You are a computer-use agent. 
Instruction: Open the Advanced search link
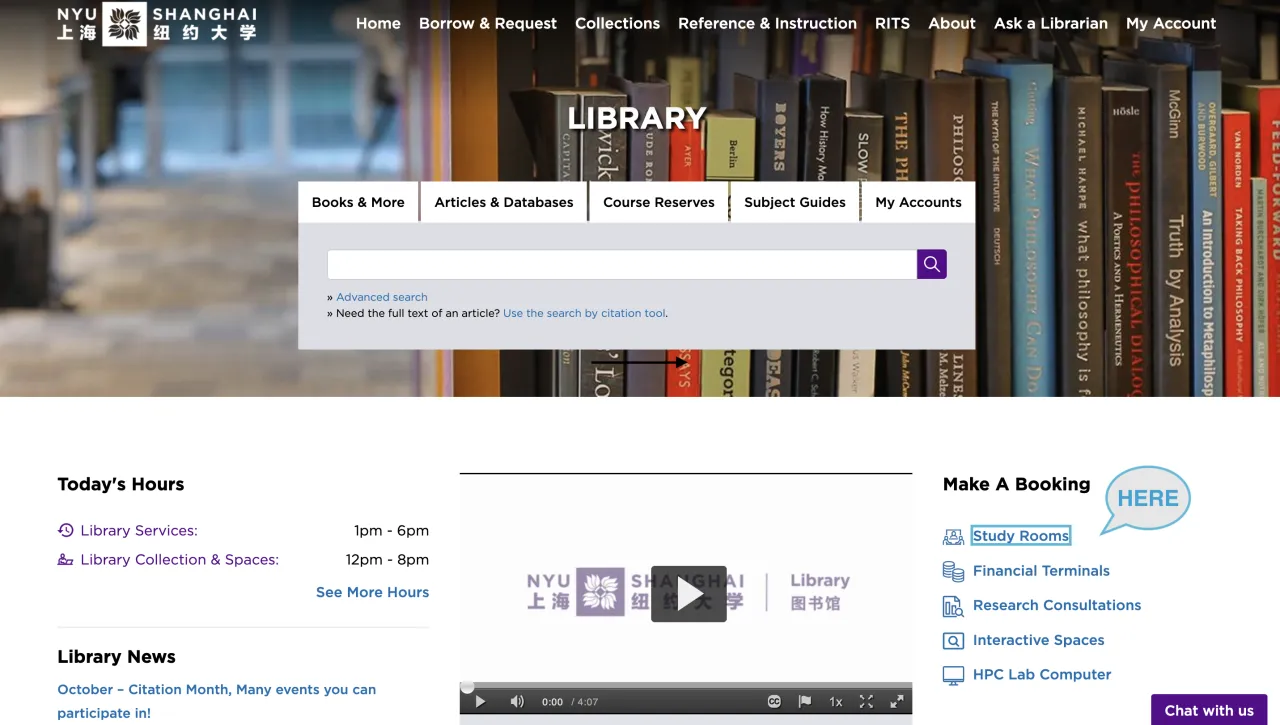click(382, 297)
